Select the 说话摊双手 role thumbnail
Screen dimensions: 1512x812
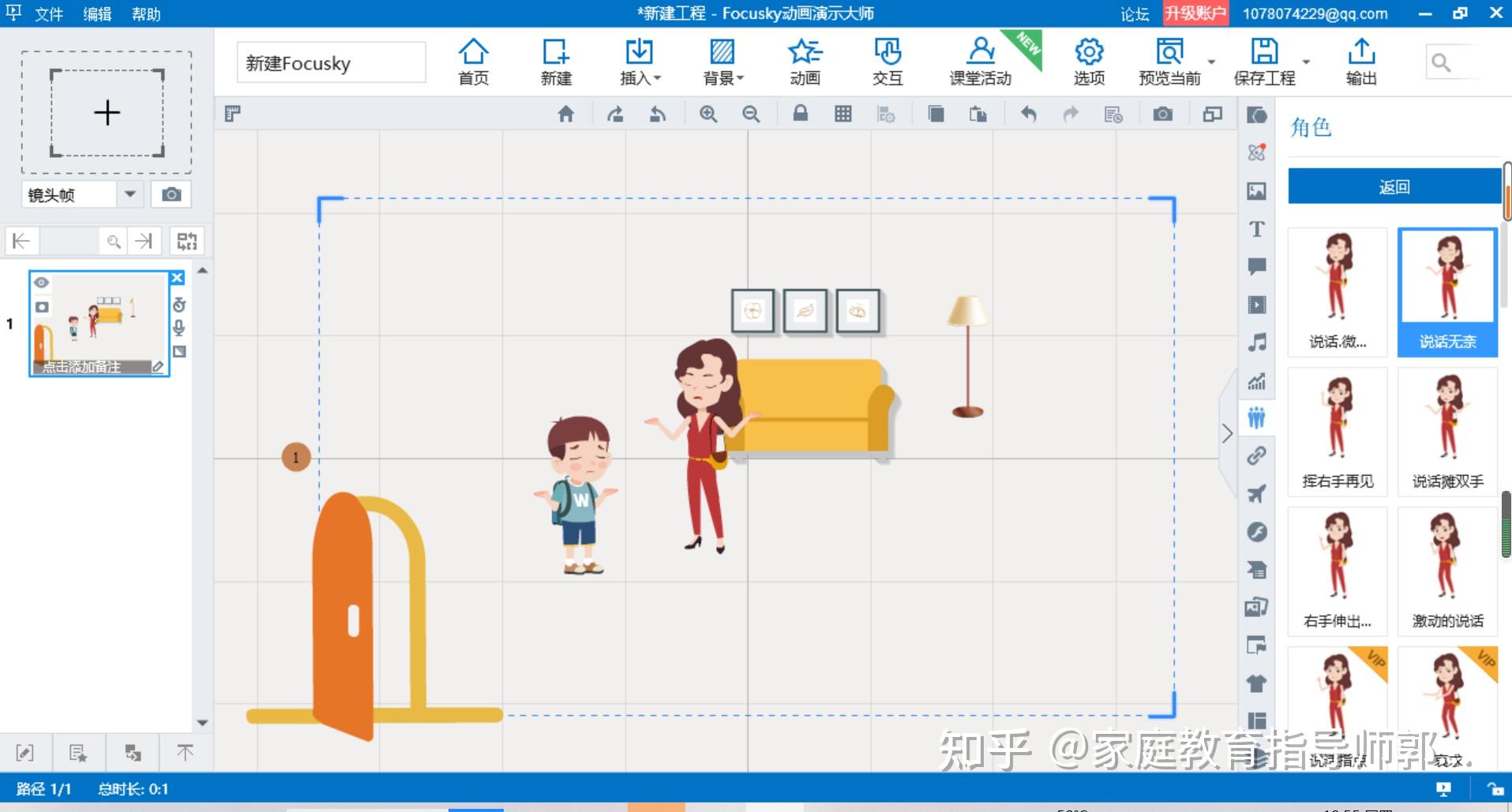click(1447, 432)
